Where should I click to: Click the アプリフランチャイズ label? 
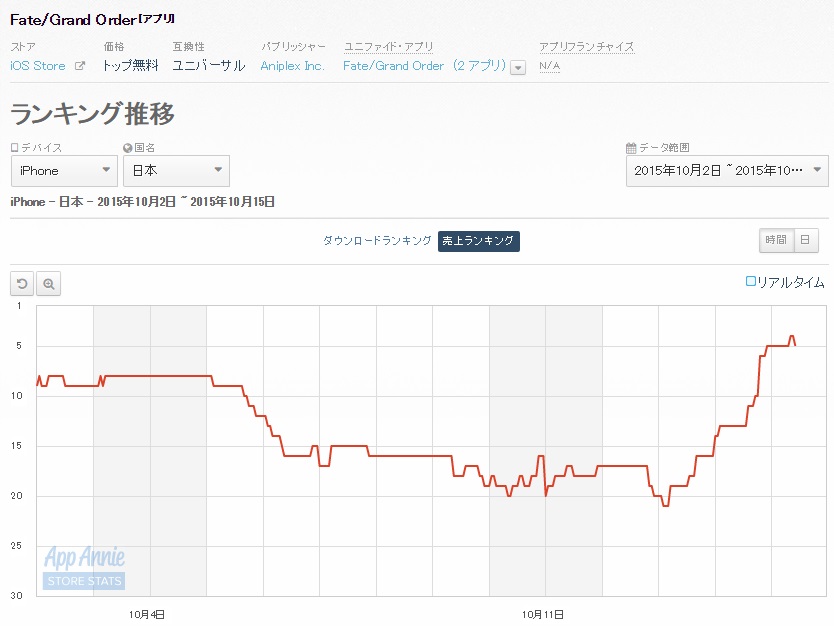click(587, 47)
